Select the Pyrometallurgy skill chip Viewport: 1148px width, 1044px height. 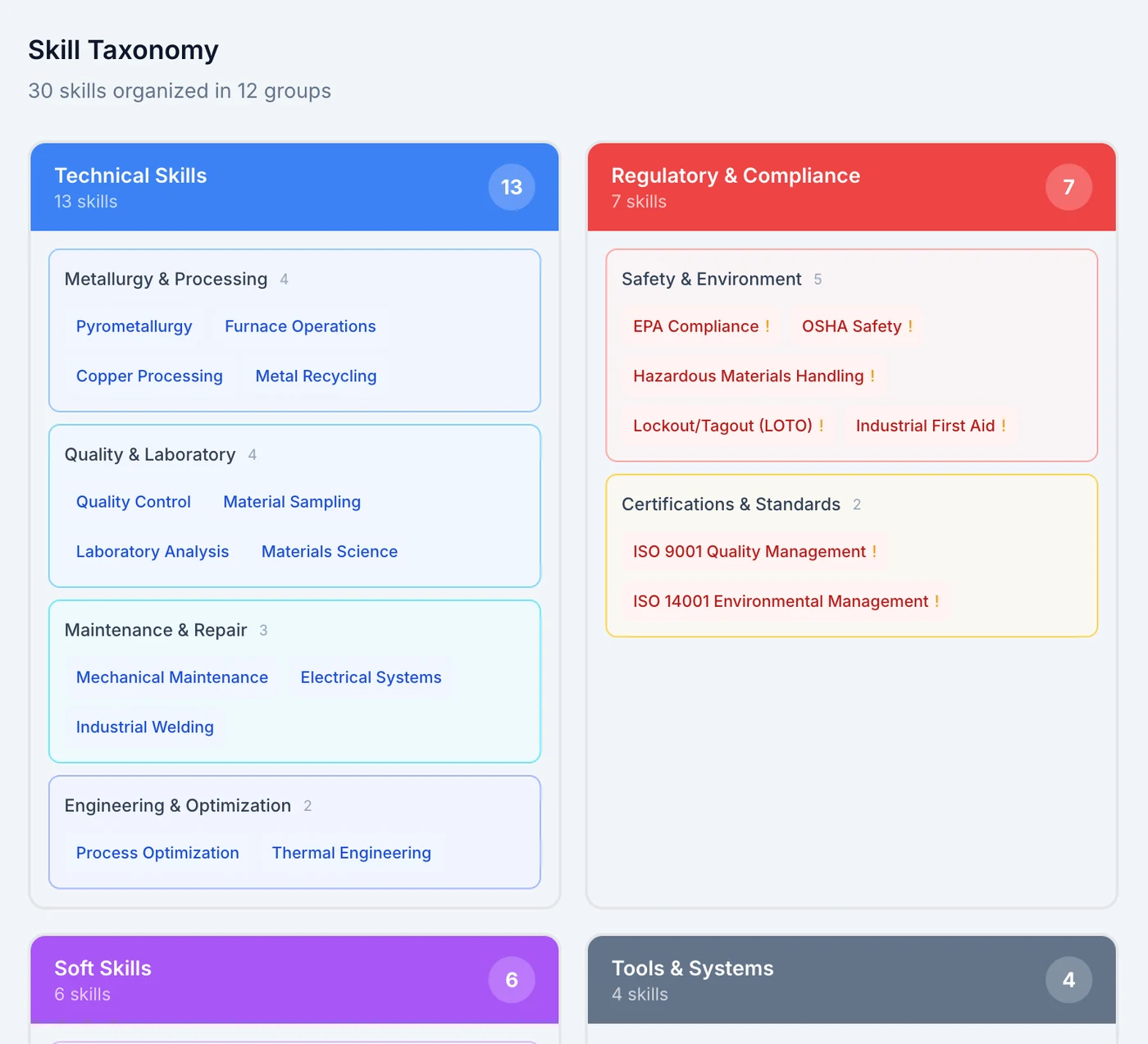134,326
